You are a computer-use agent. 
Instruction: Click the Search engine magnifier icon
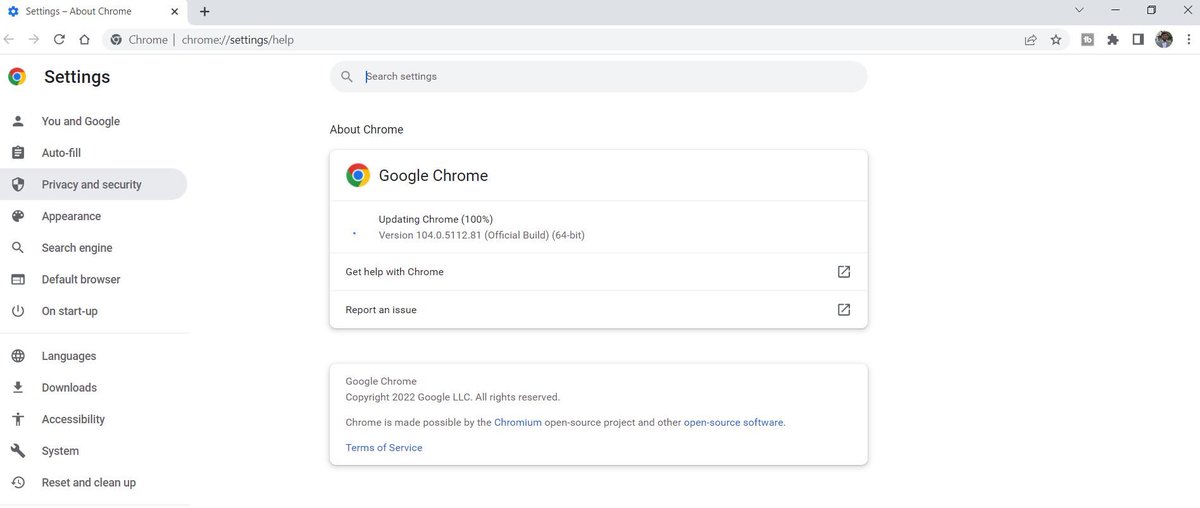pos(17,248)
